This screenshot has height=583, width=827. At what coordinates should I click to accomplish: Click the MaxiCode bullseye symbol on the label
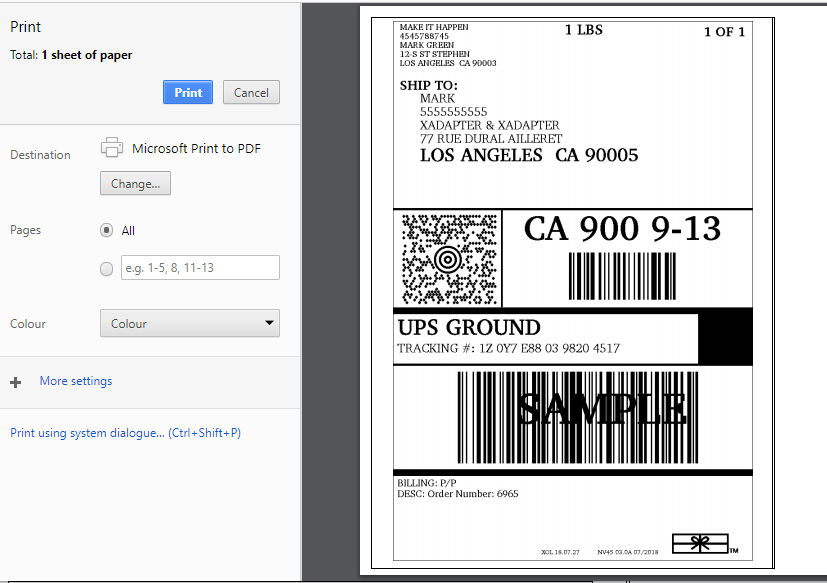[449, 259]
